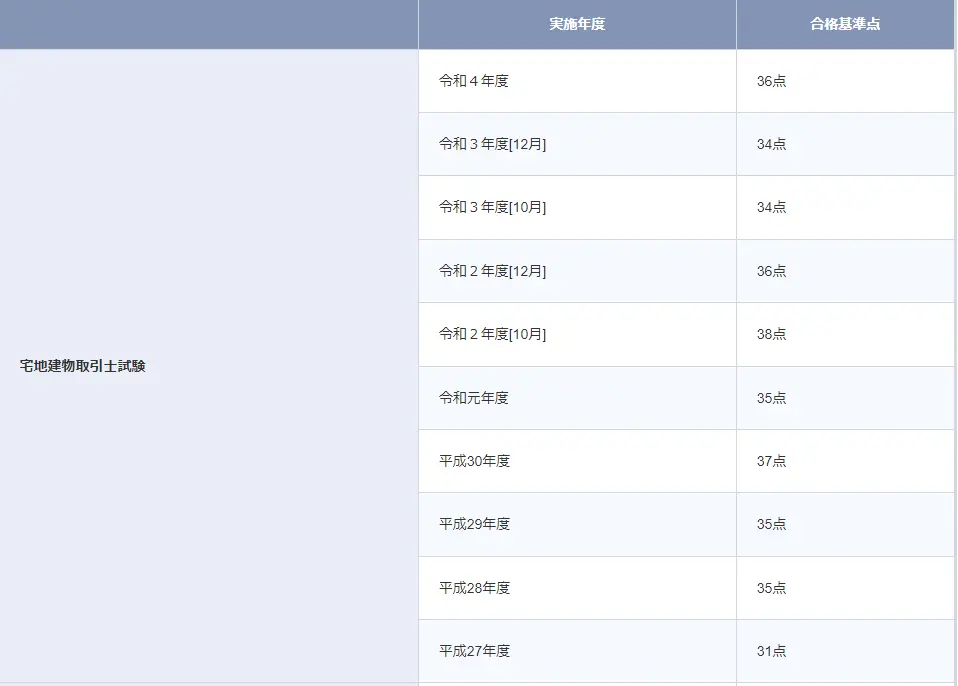The height and width of the screenshot is (686, 958).
Task: Select the 令和３年度[10月] cell
Action: (577, 208)
